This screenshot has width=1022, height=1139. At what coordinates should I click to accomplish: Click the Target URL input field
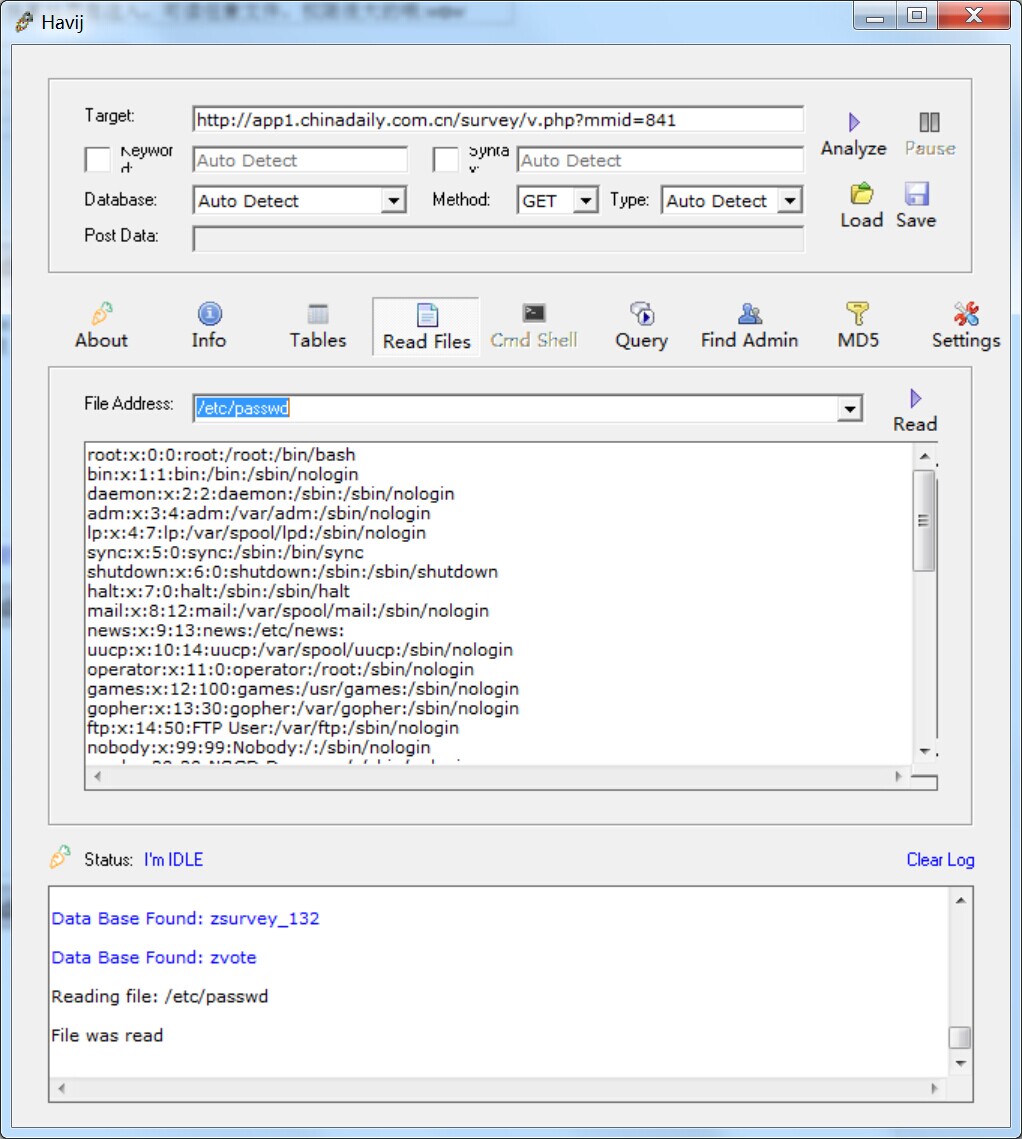tap(498, 120)
